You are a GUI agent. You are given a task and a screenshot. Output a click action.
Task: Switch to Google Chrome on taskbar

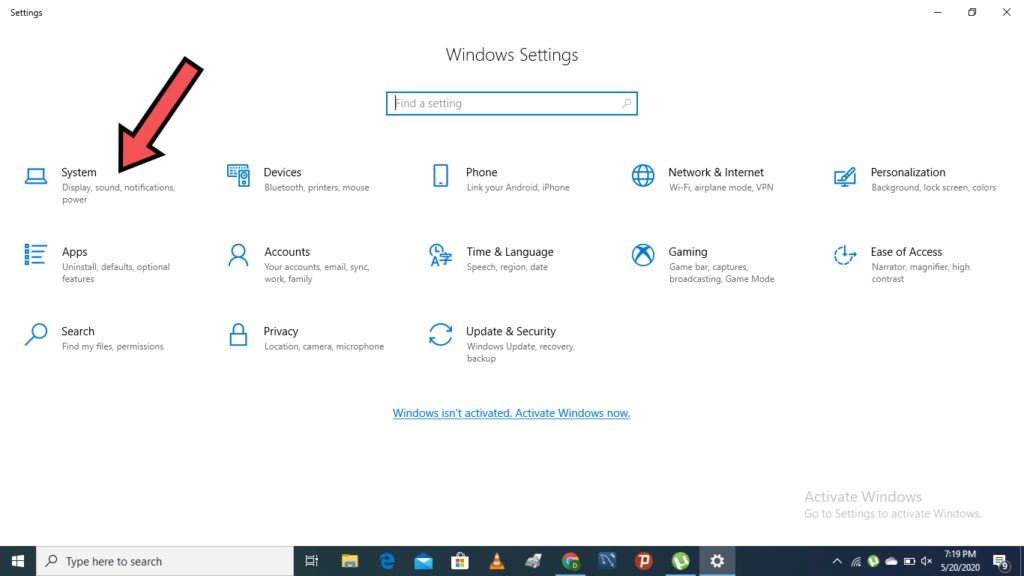[570, 561]
